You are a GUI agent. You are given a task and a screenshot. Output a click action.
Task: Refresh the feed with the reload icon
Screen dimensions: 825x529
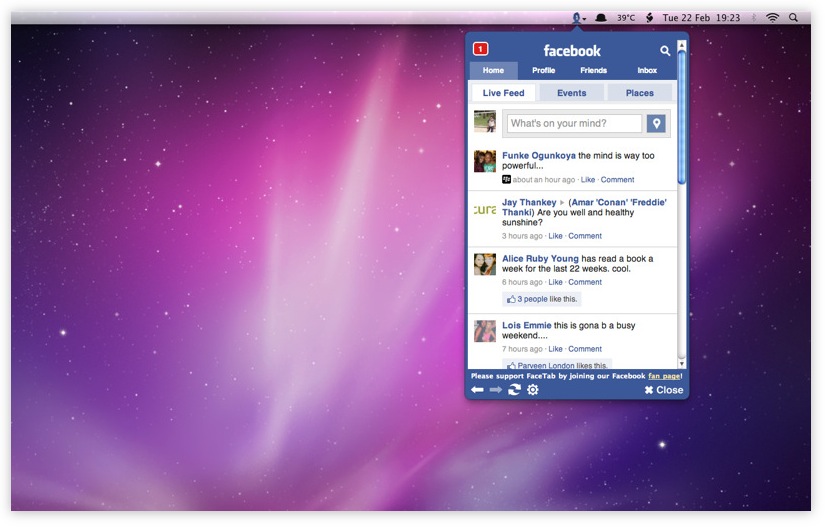point(514,390)
